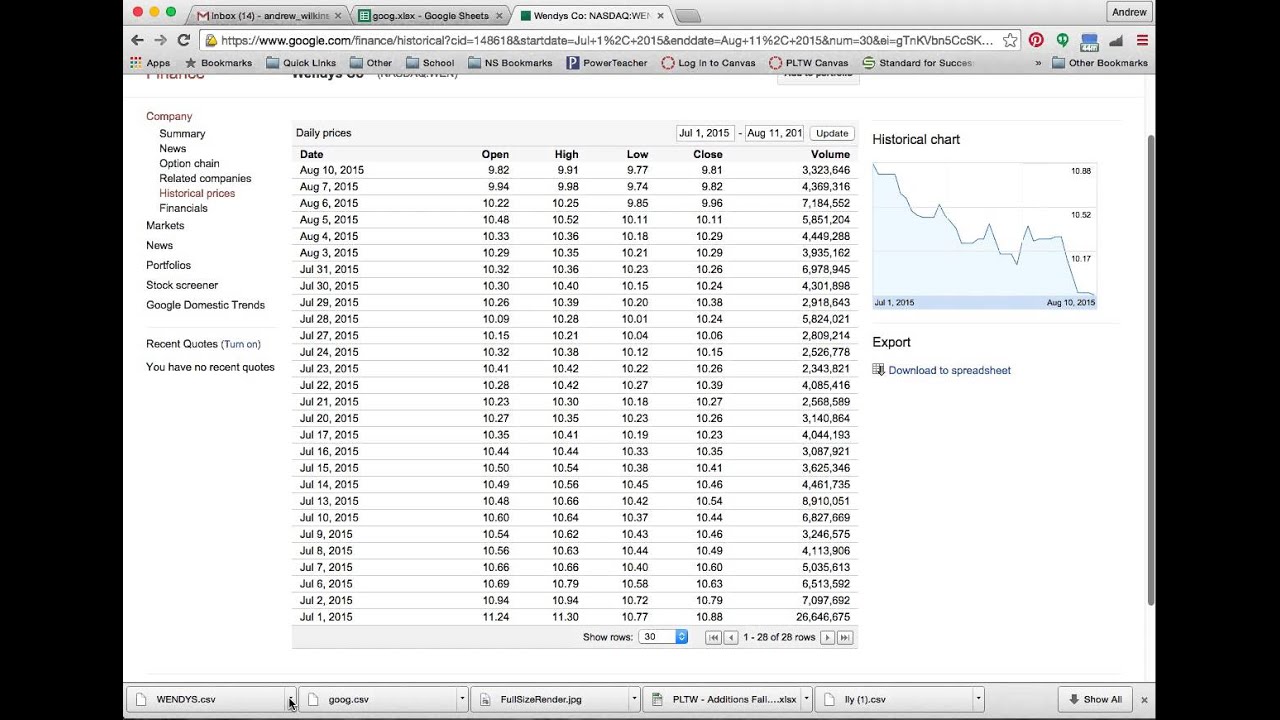This screenshot has height=720, width=1280.
Task: Expand the goog.csv download options arrow
Action: click(462, 699)
